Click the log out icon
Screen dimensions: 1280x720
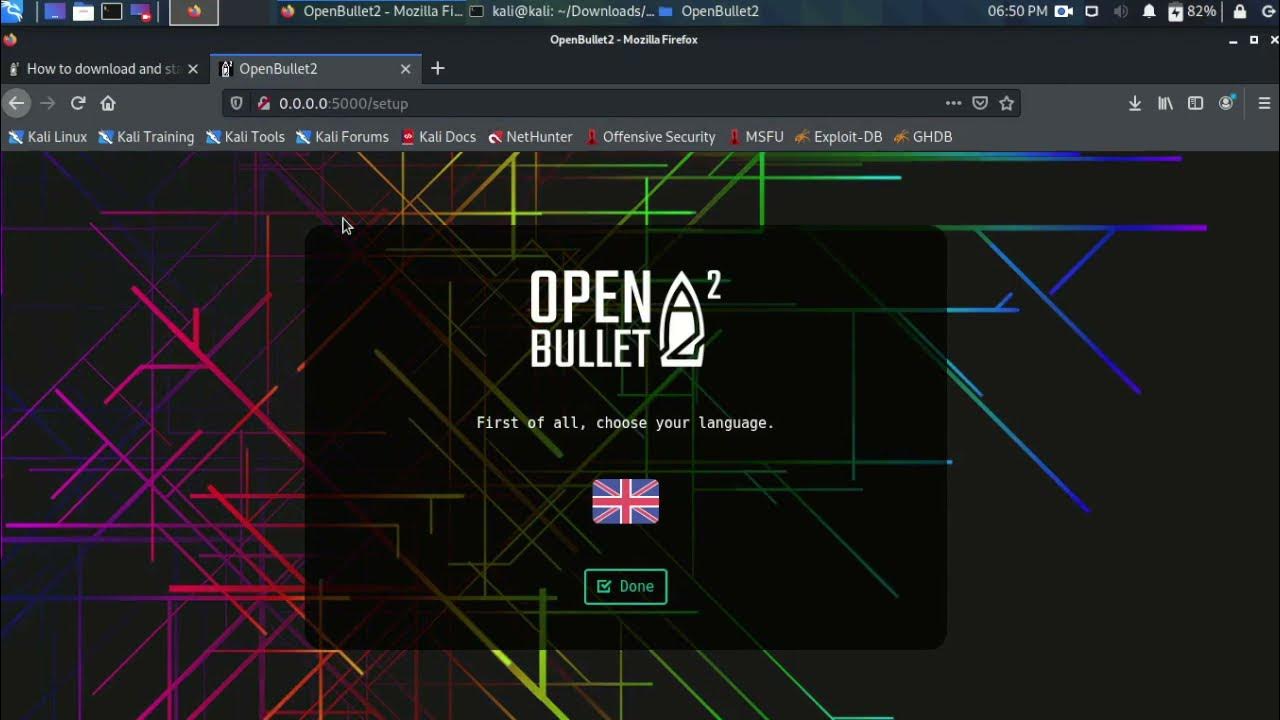(x=1269, y=11)
